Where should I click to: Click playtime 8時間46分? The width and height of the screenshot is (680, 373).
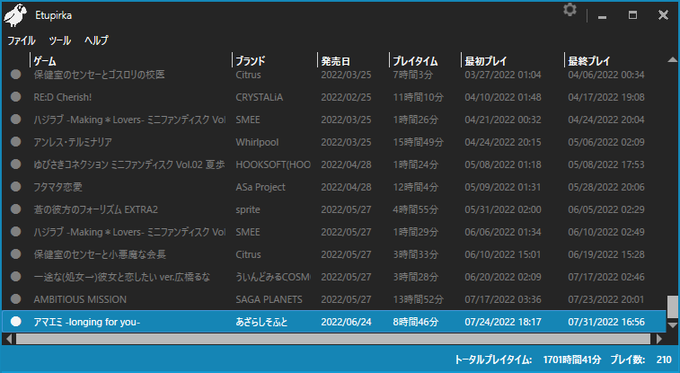(415, 322)
